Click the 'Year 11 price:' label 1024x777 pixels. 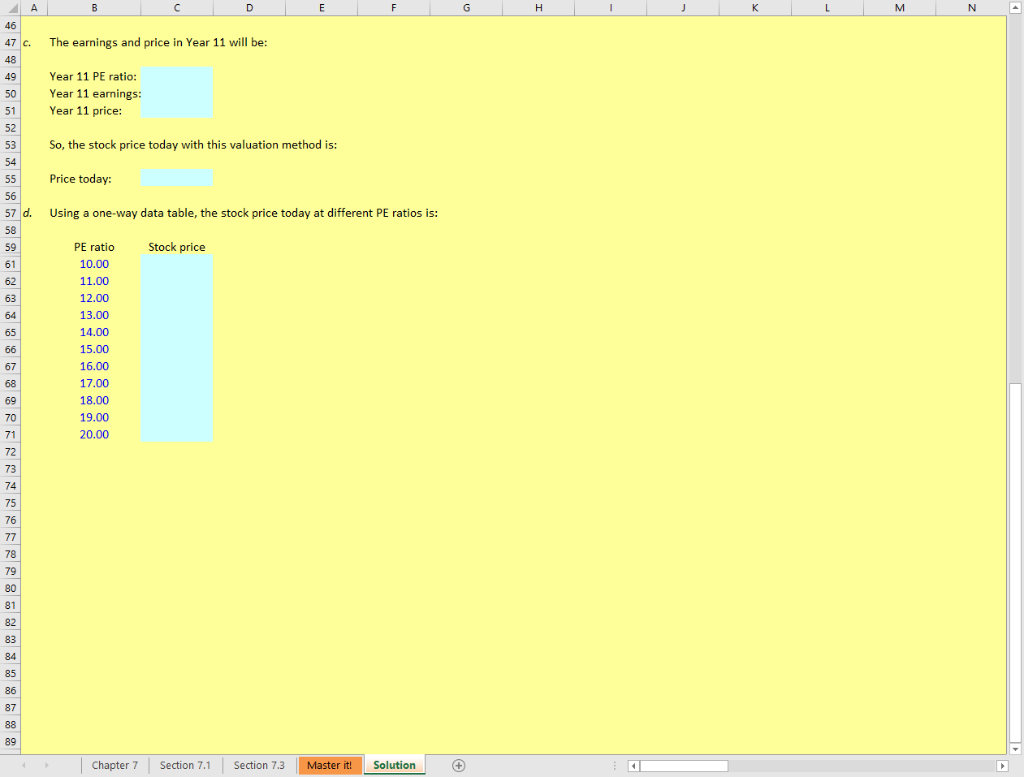pos(86,110)
